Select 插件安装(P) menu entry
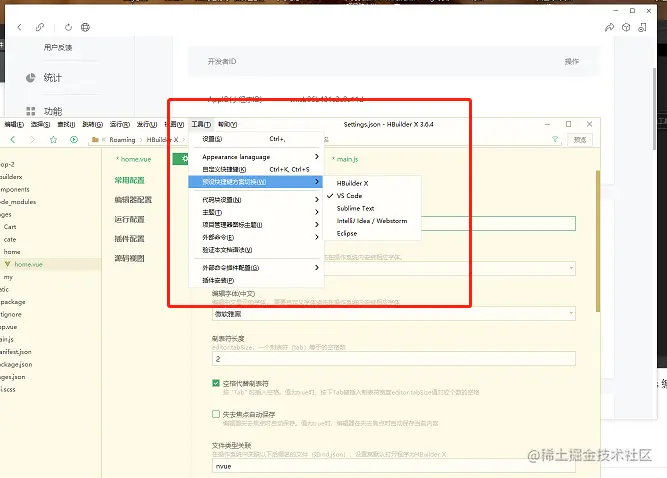This screenshot has height=478, width=667. point(256,281)
